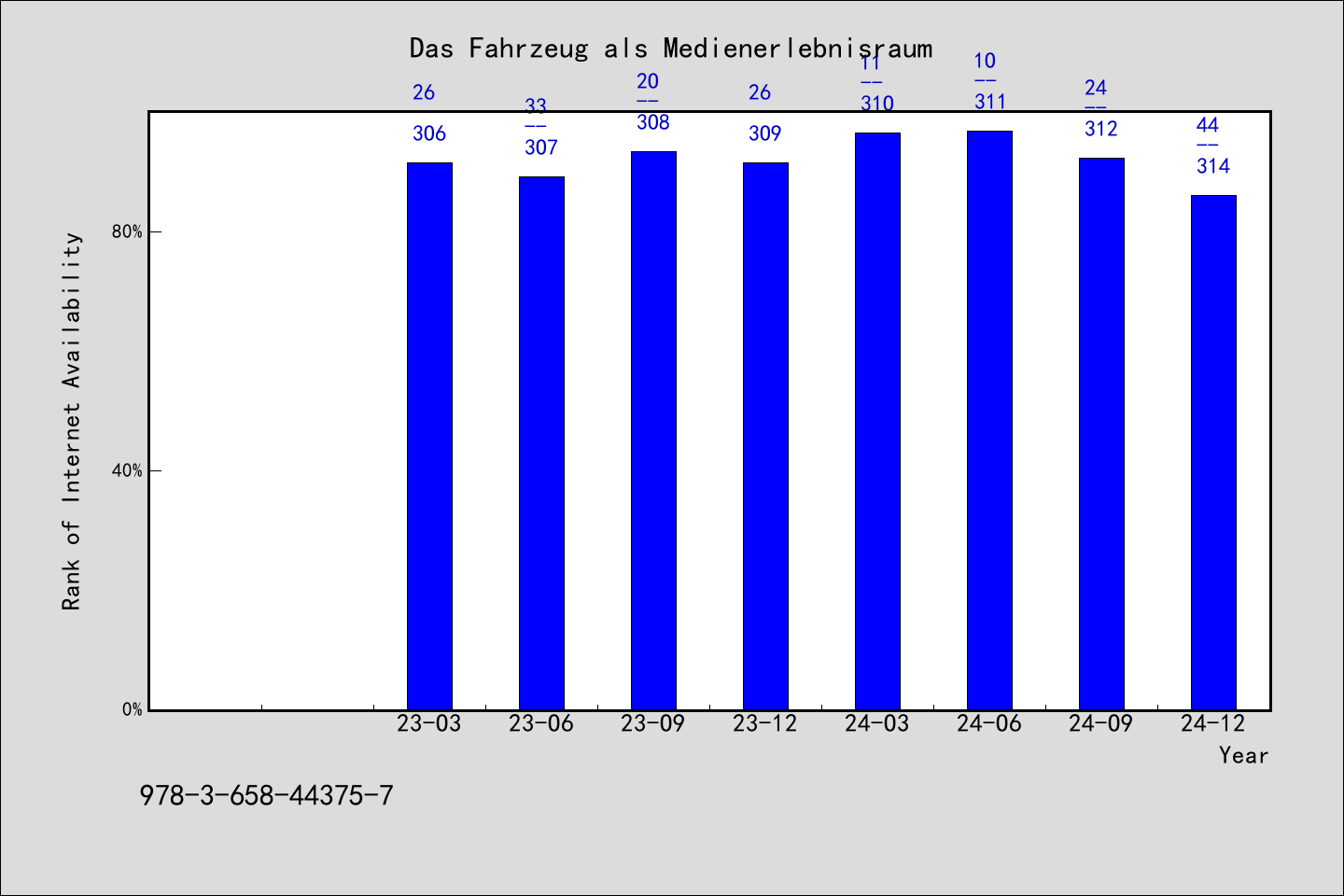Screen dimensions: 1344x896
Task: Click the 33 label above 307
Action: coord(536,106)
